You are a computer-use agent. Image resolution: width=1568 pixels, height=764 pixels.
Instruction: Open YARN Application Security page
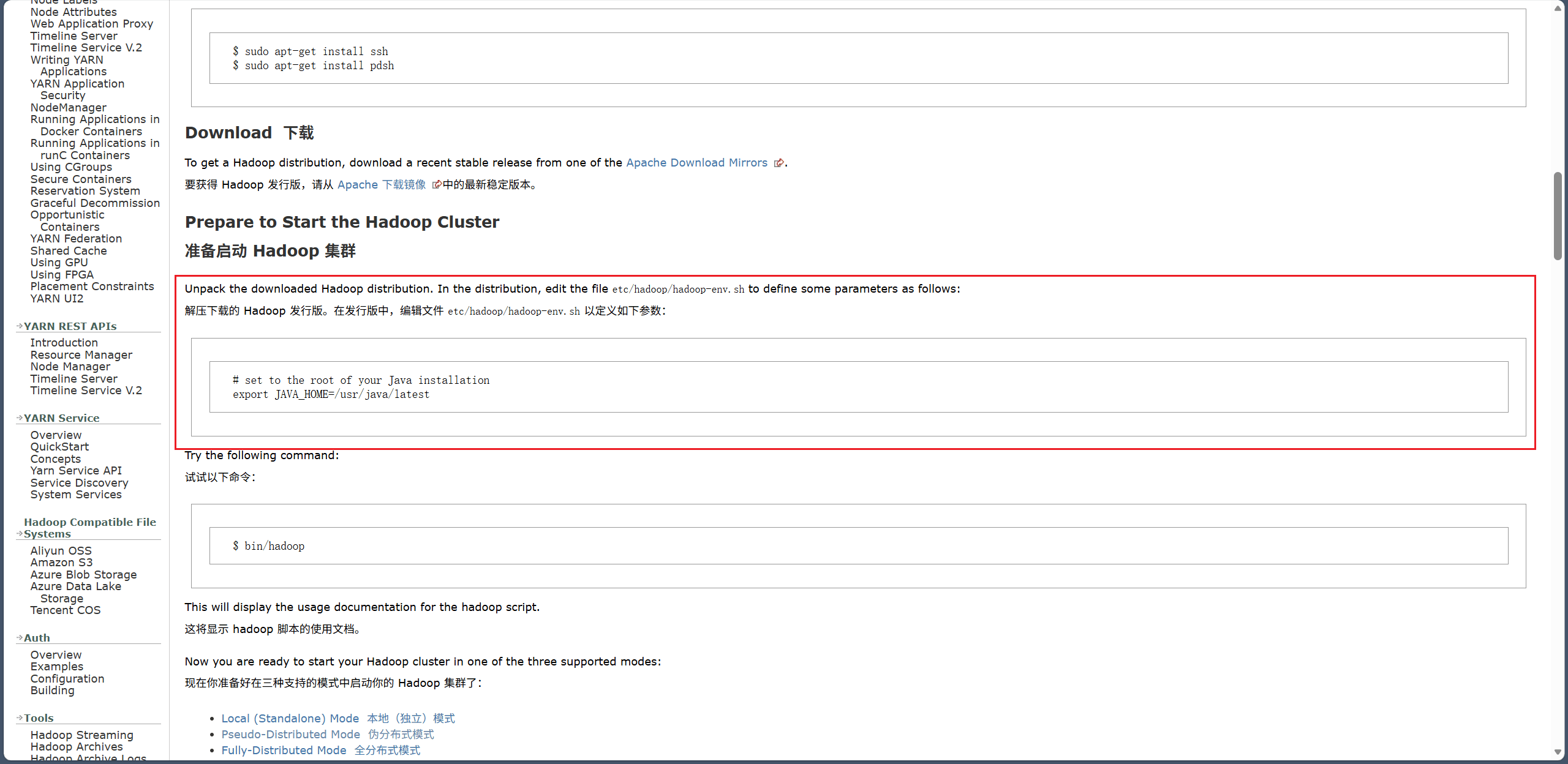77,89
